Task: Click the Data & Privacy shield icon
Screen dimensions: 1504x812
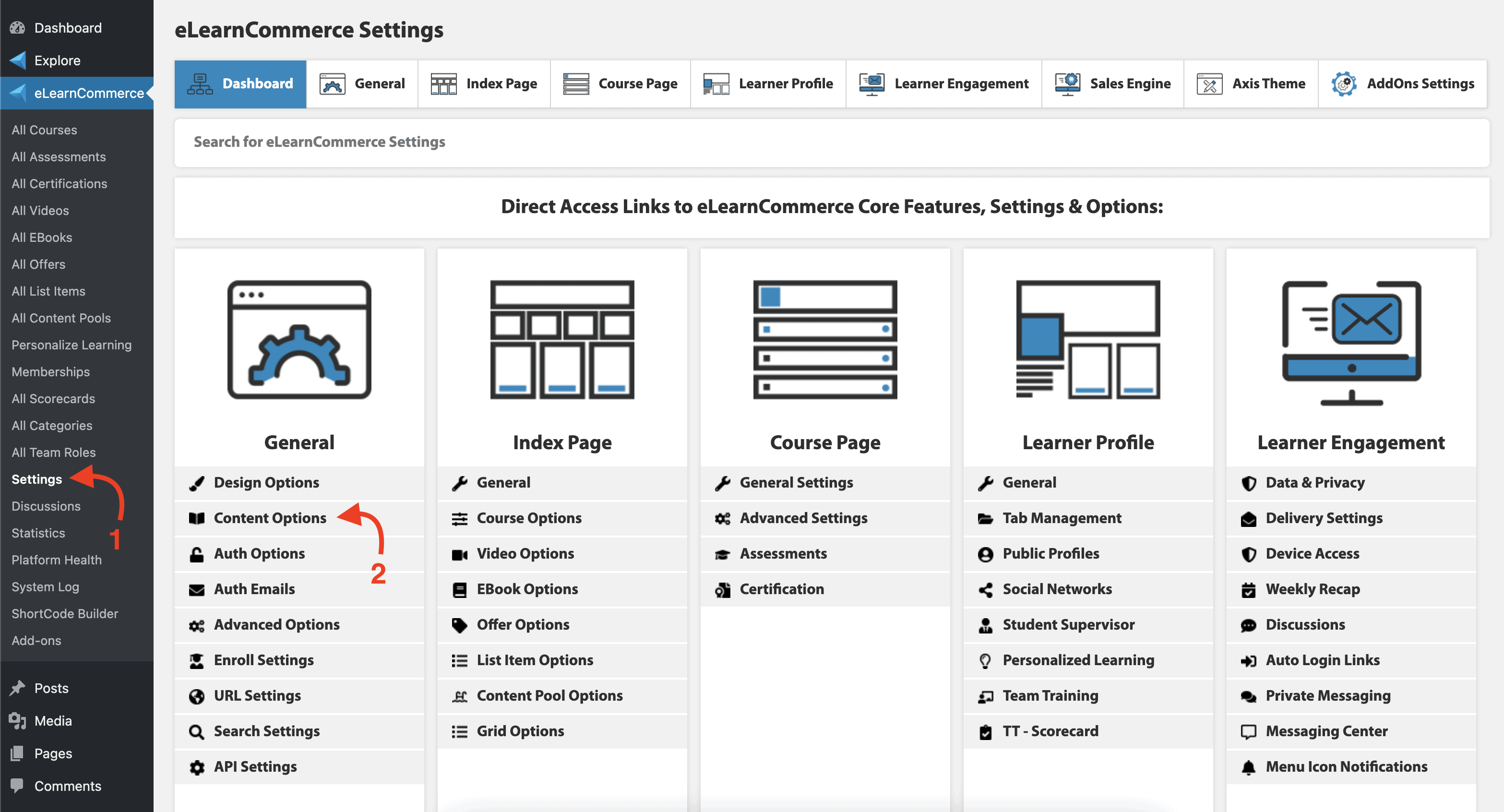Action: click(1248, 483)
